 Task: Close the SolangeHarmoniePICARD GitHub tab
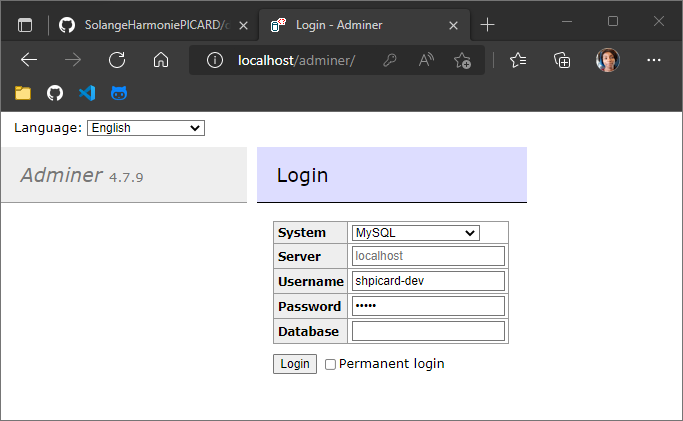pos(243,26)
